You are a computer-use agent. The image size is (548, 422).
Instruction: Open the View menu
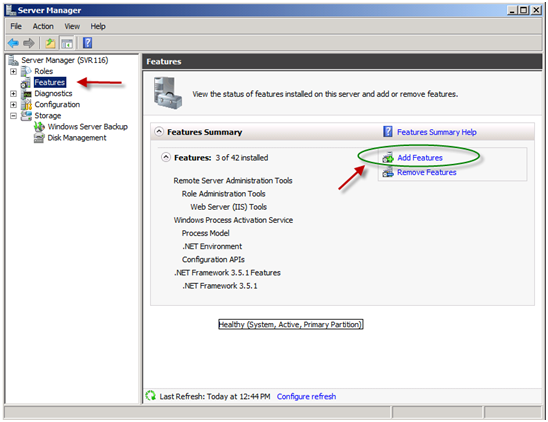pyautogui.click(x=72, y=26)
